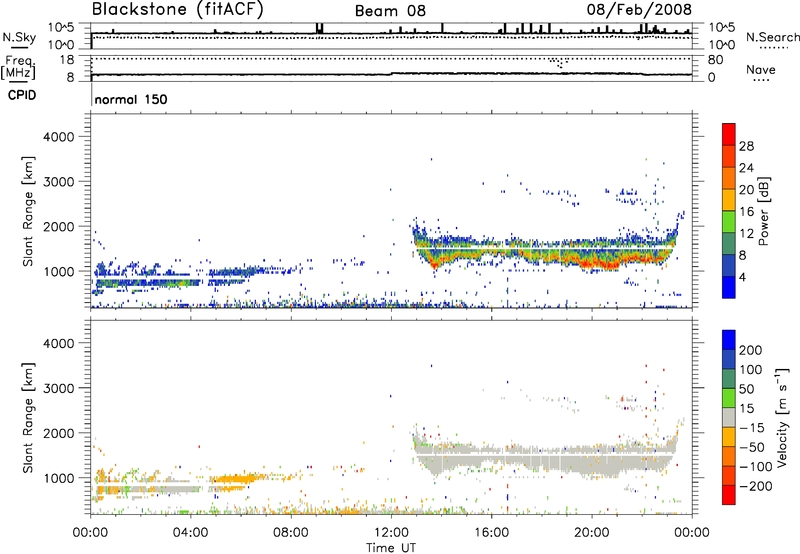800x554 pixels.
Task: Select the 'normal 150' CPID text
Action: (x=131, y=99)
